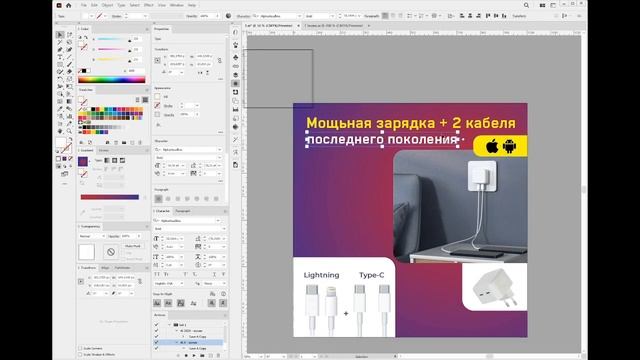This screenshot has width=640, height=360.
Task: Click the Home icon in top bar
Action: pos(69,5)
